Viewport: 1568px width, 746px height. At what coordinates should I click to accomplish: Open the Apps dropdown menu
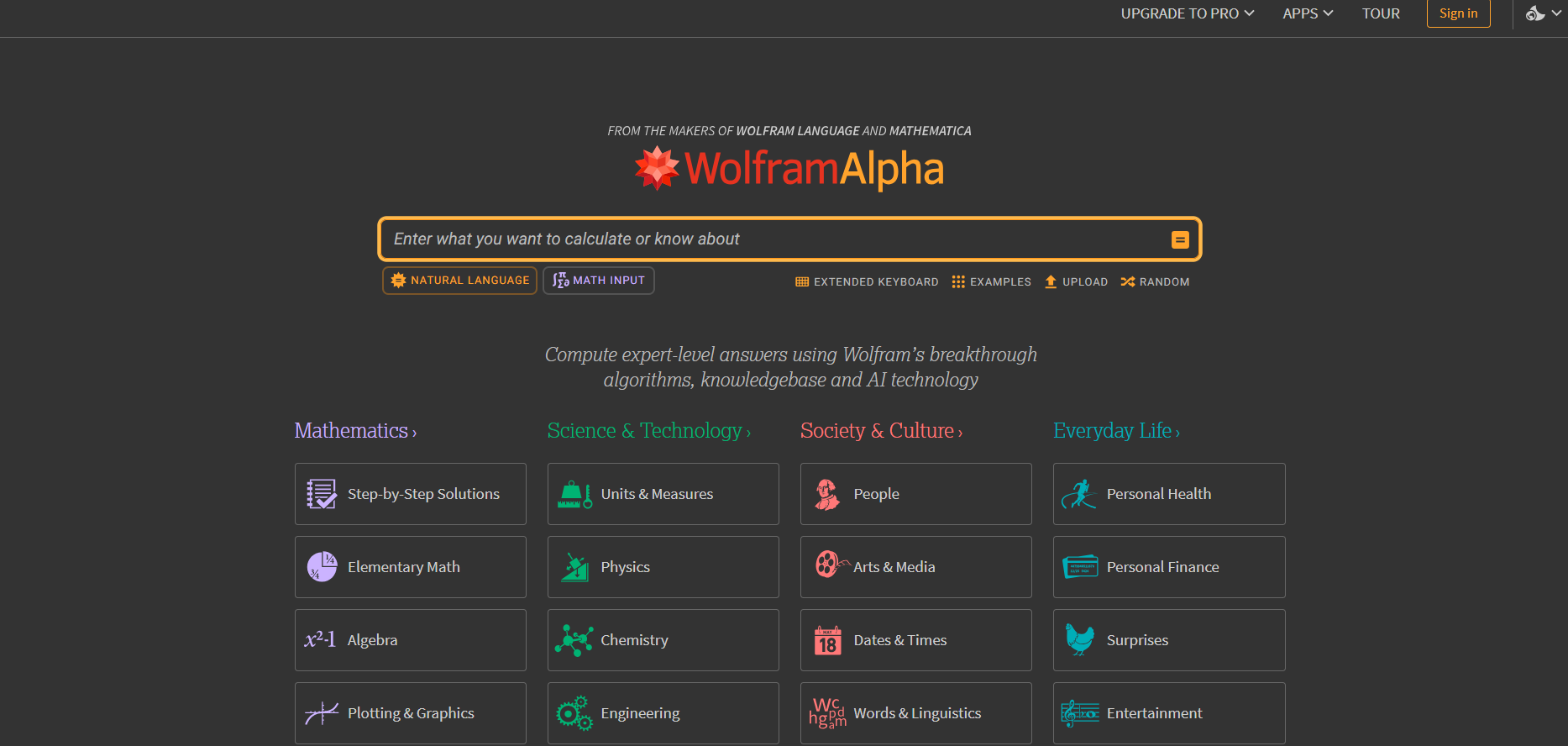click(x=1307, y=13)
